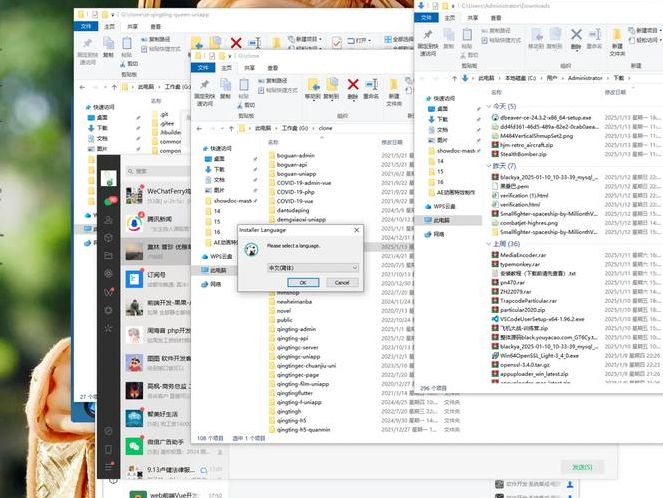Viewport: 663px width, 498px height.
Task: Open WeChat Favorites cube icon
Action: [108, 238]
